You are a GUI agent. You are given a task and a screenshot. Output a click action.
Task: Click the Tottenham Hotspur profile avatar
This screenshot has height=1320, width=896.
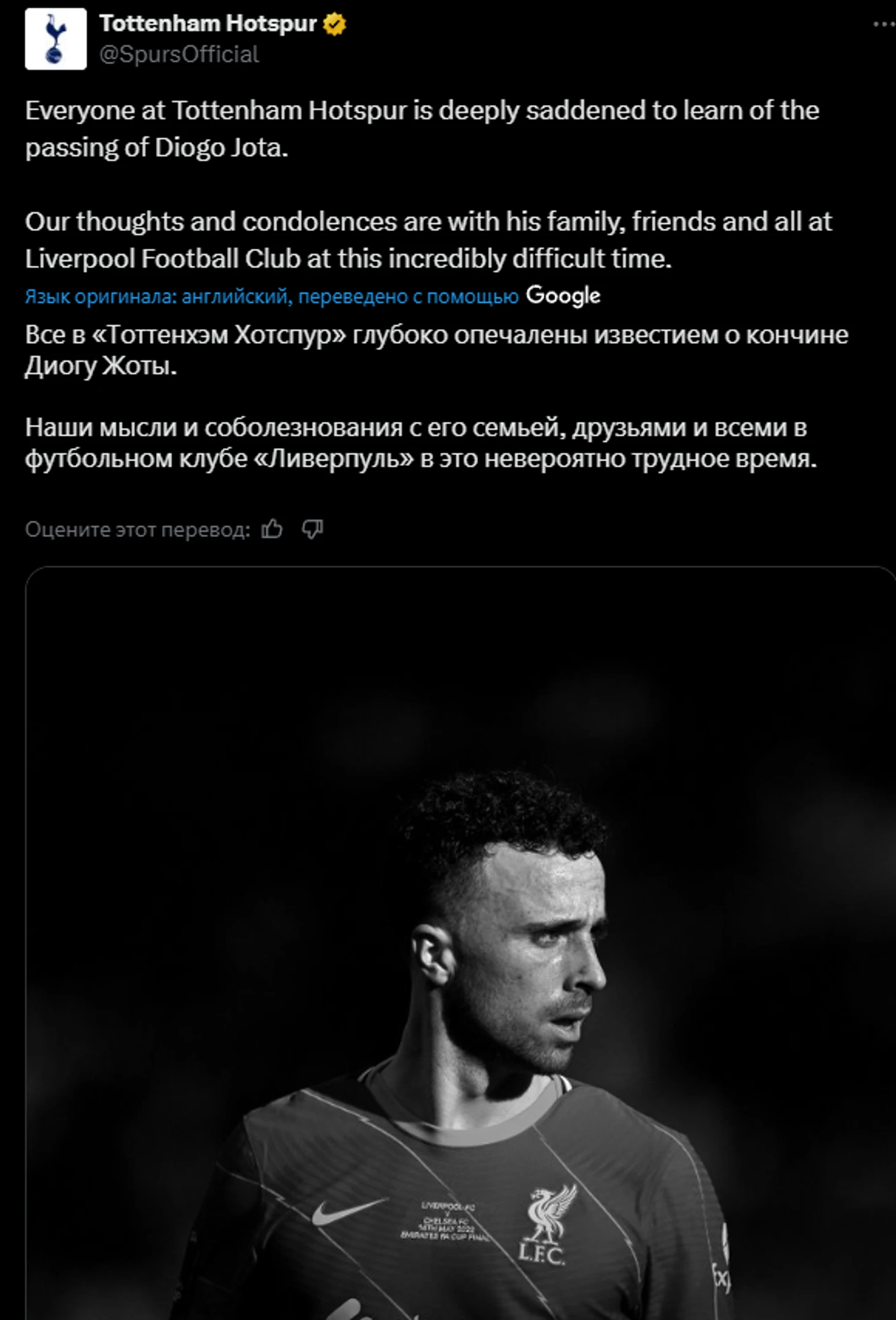click(56, 39)
